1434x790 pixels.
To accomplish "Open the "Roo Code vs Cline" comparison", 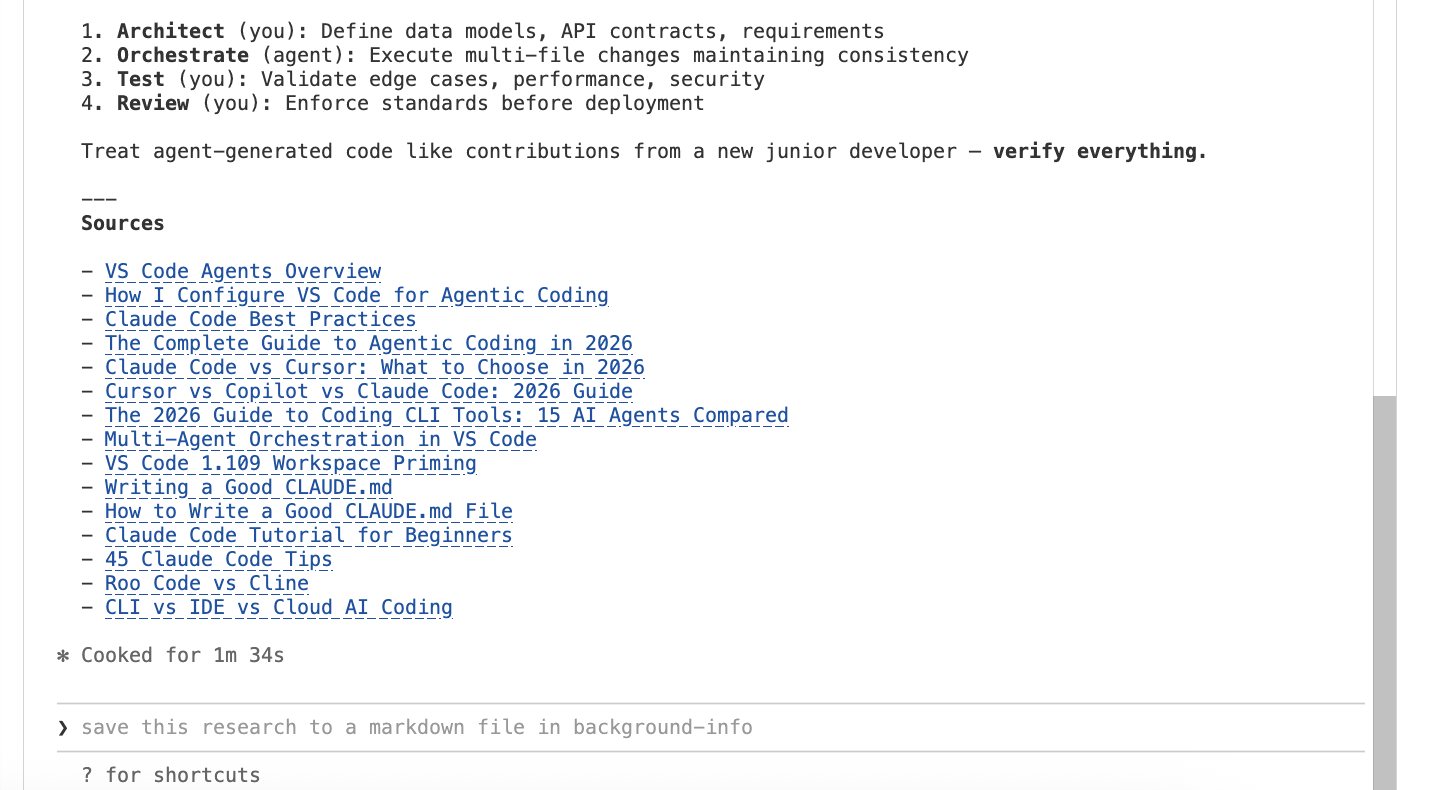I will 206,583.
